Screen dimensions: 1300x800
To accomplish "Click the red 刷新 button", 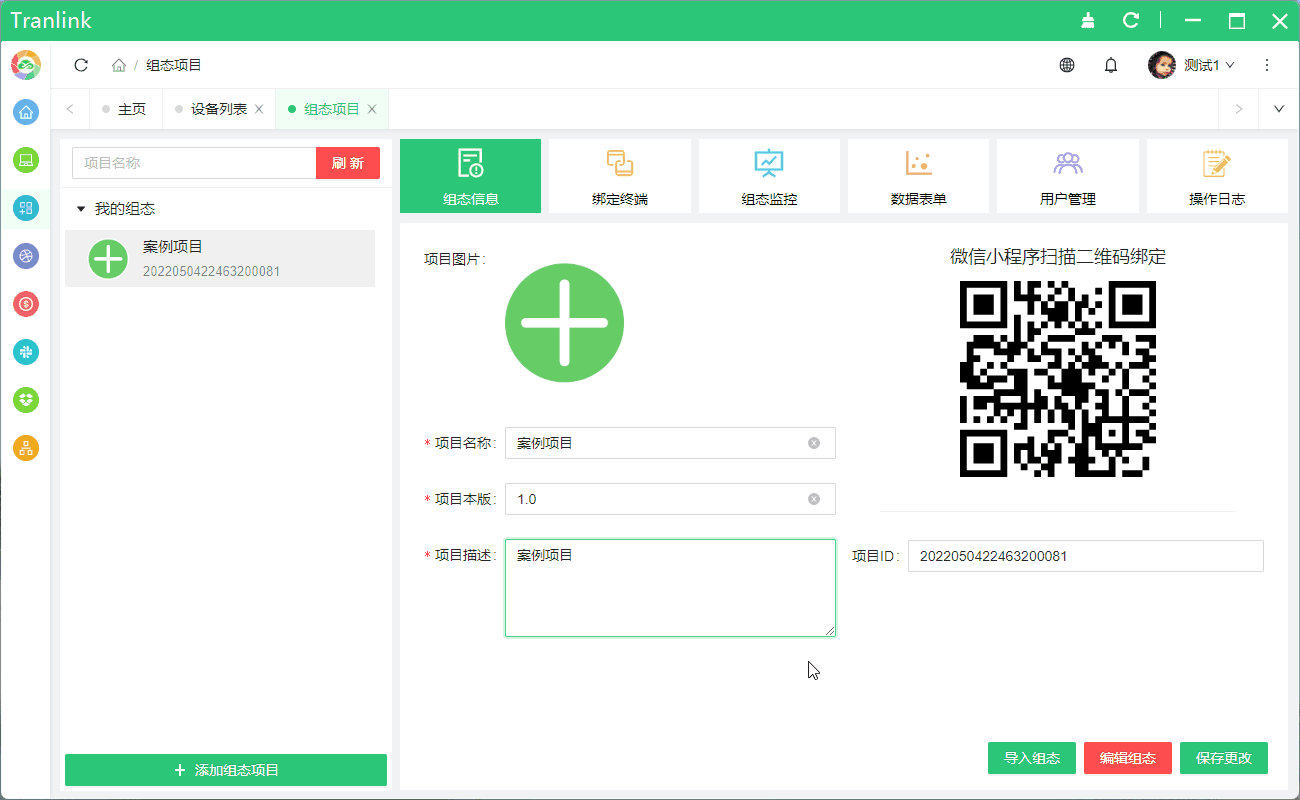I will (348, 163).
